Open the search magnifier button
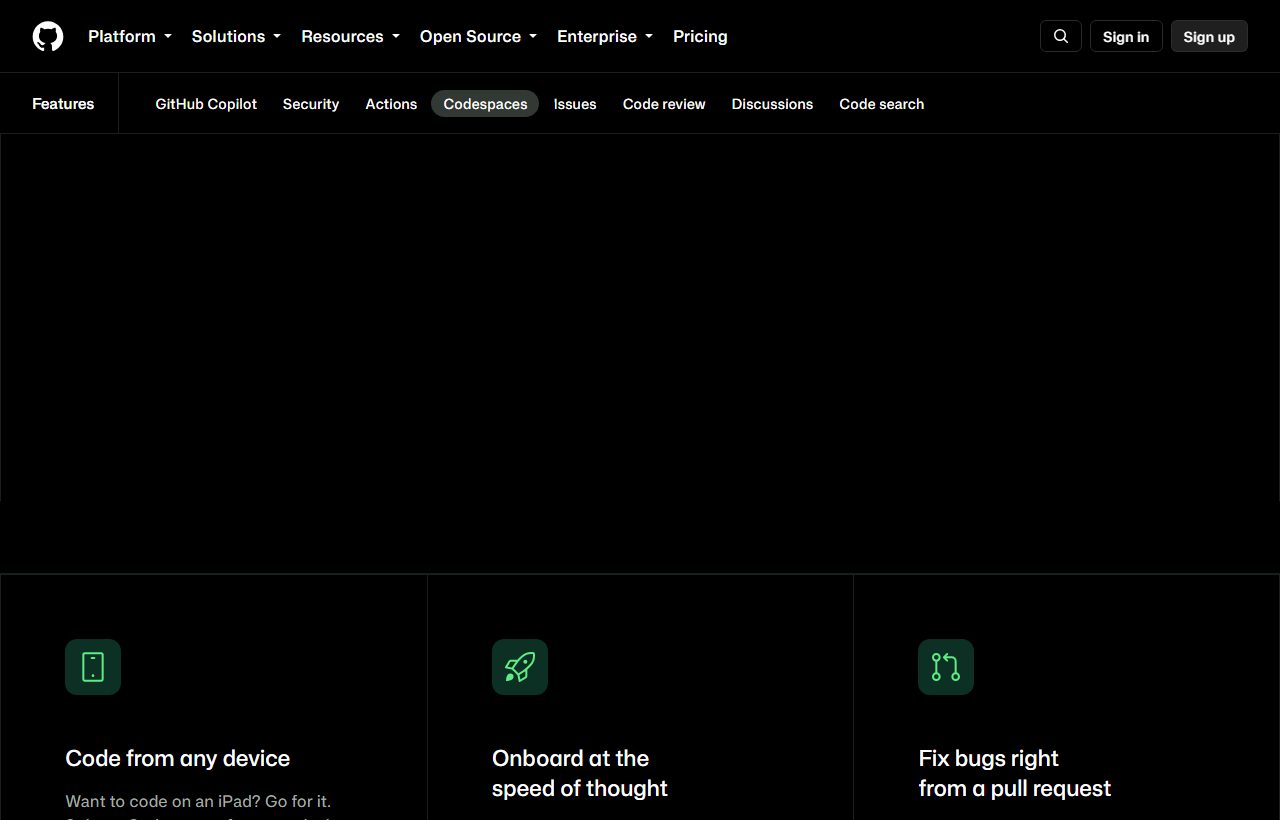The width and height of the screenshot is (1280, 820). [1061, 36]
